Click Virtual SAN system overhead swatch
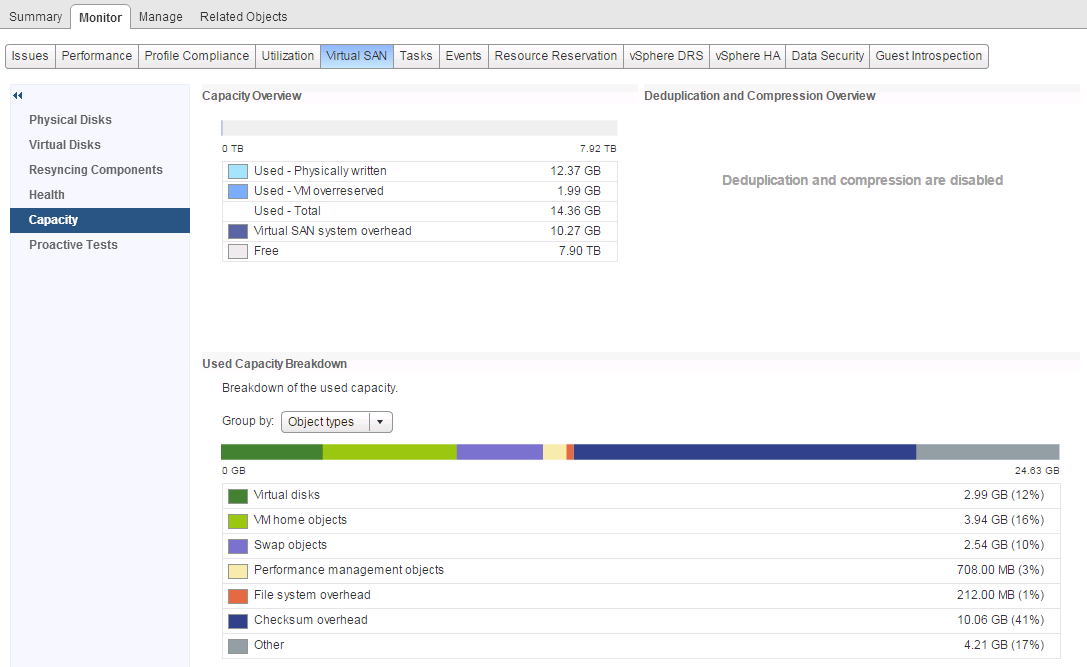Screen dimensions: 1087x667 point(238,232)
